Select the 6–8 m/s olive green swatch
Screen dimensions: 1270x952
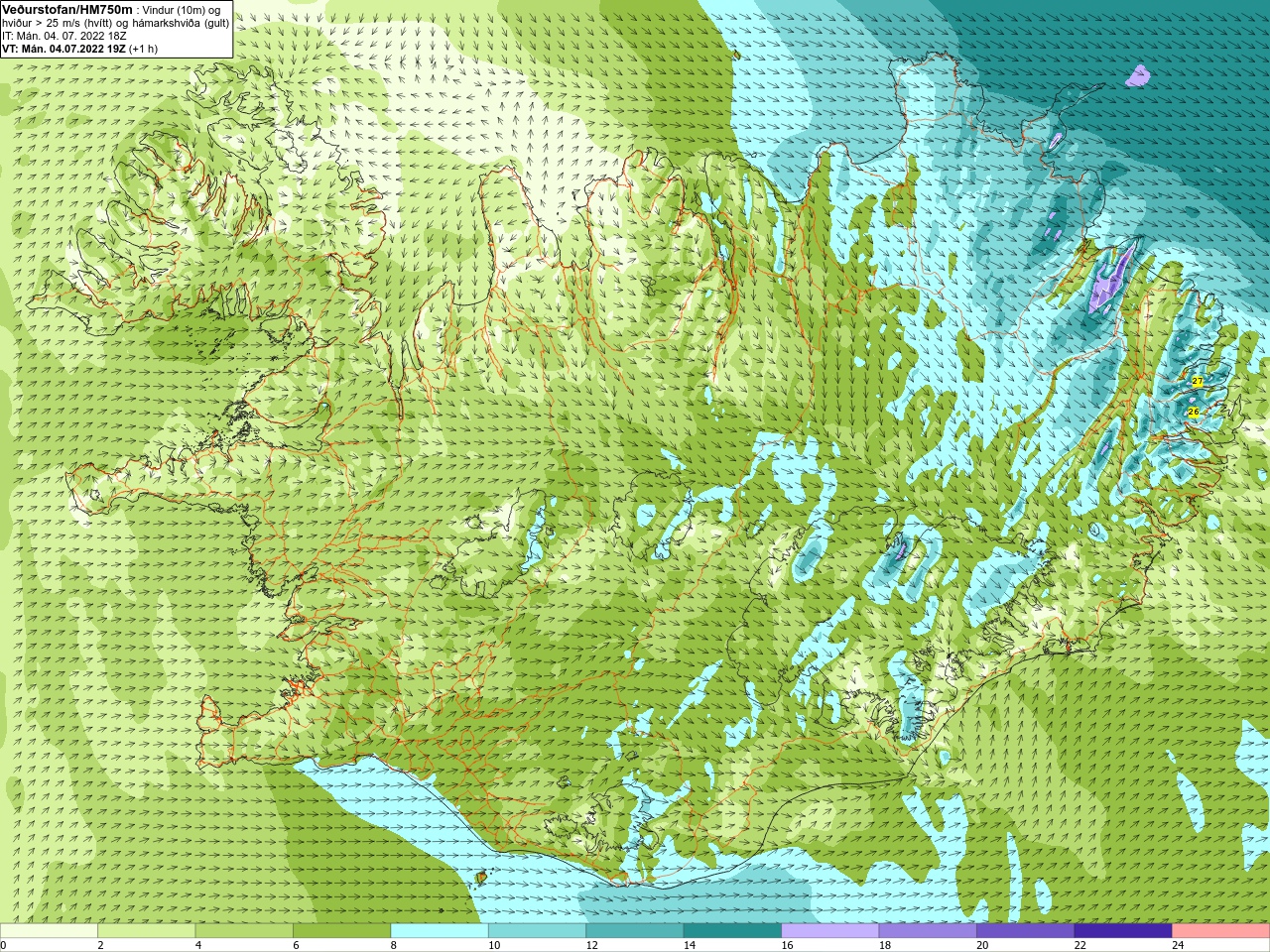tap(341, 931)
